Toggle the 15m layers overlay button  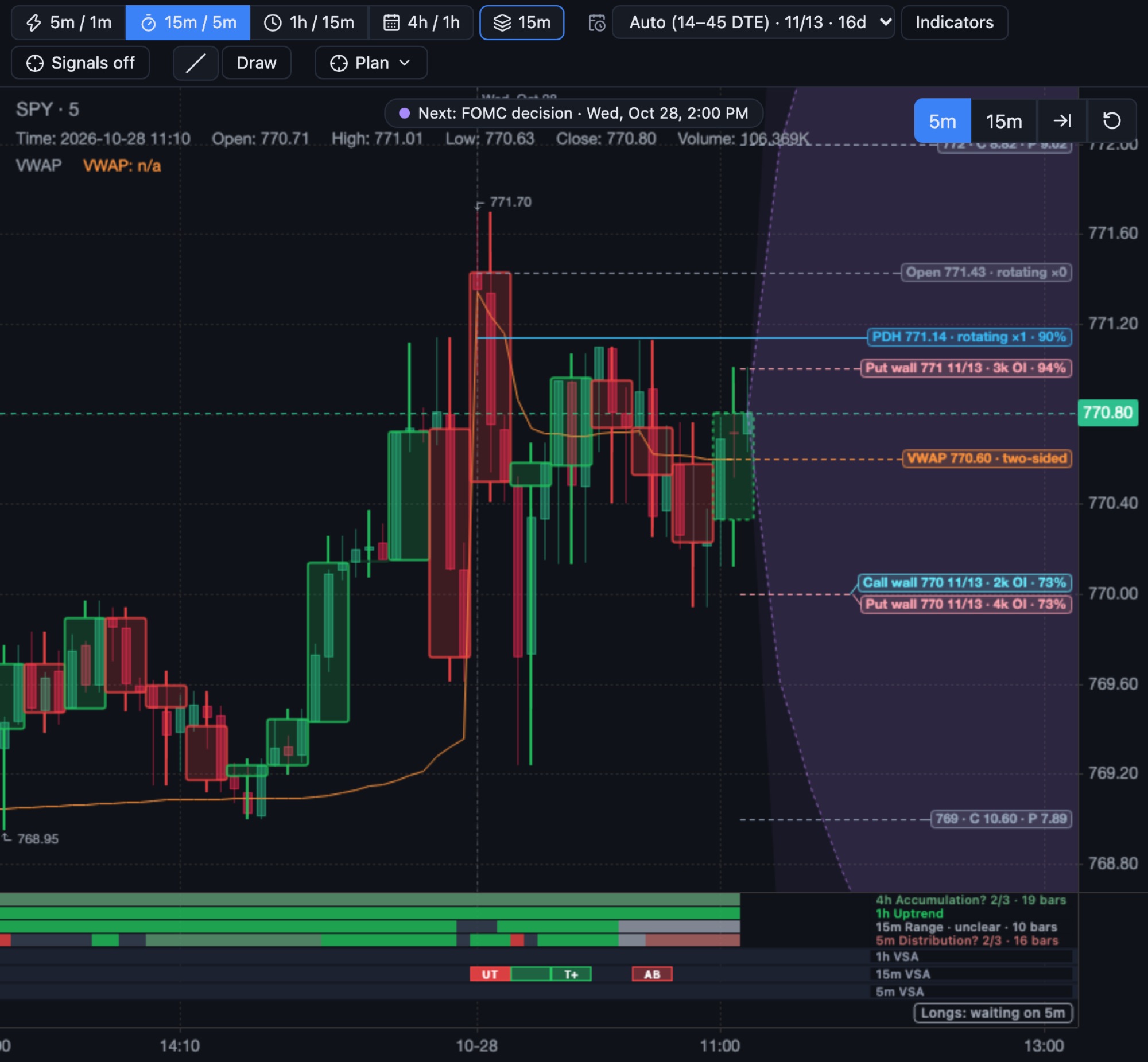[521, 23]
